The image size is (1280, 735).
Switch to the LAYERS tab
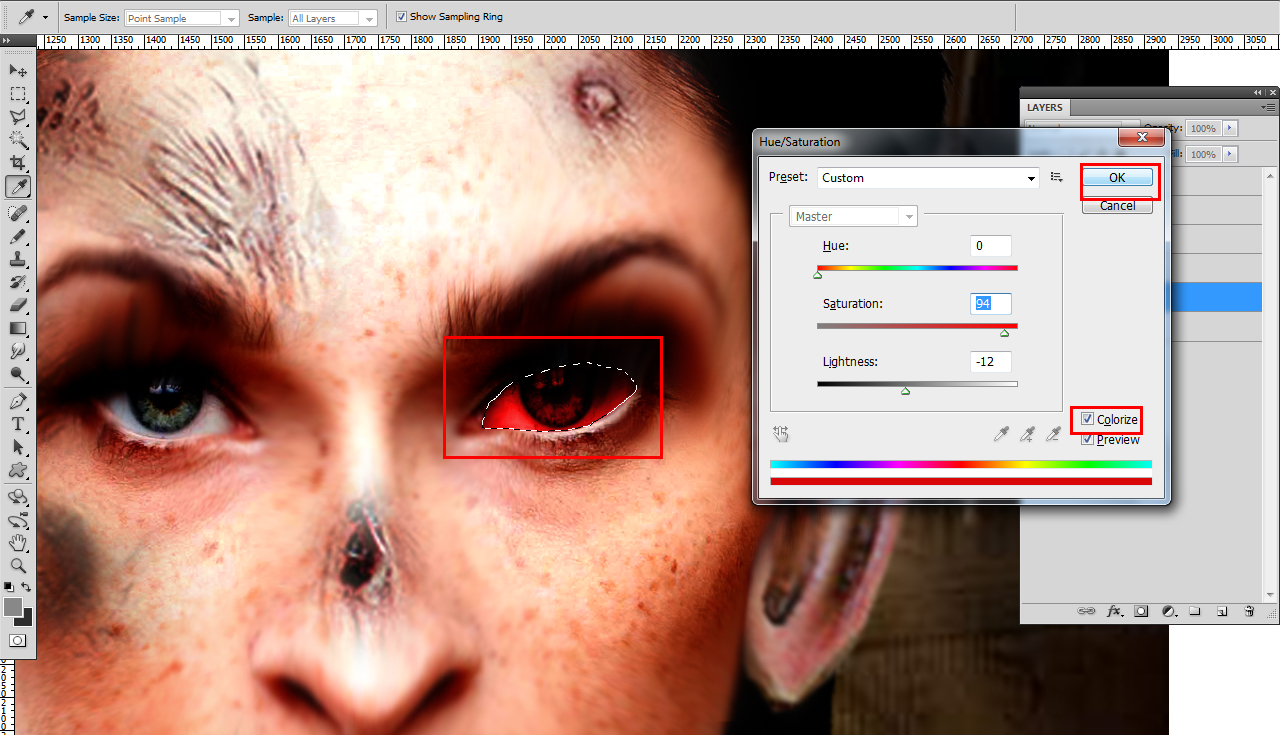pyautogui.click(x=1045, y=107)
